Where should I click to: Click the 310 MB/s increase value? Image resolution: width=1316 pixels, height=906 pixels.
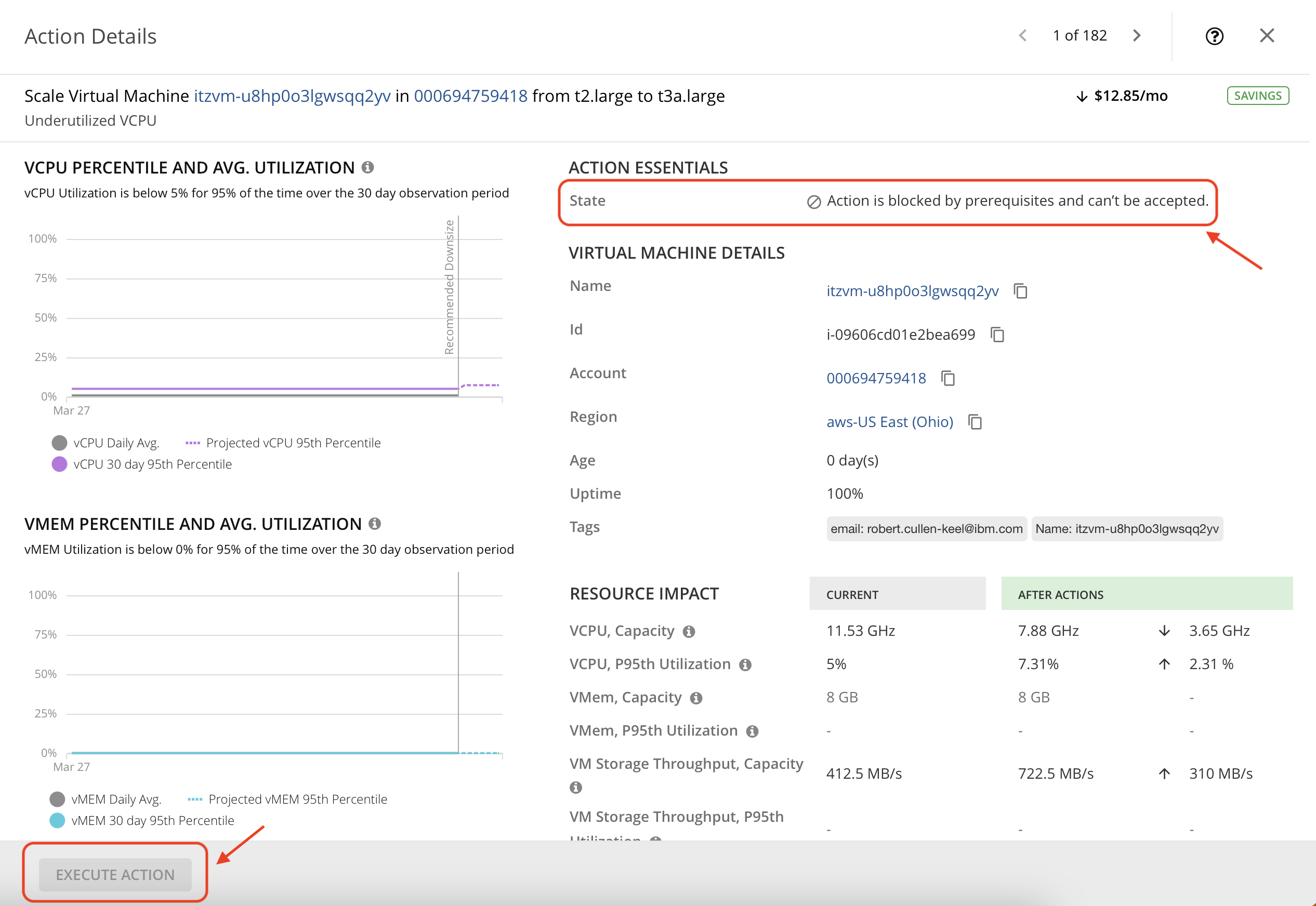1220,774
